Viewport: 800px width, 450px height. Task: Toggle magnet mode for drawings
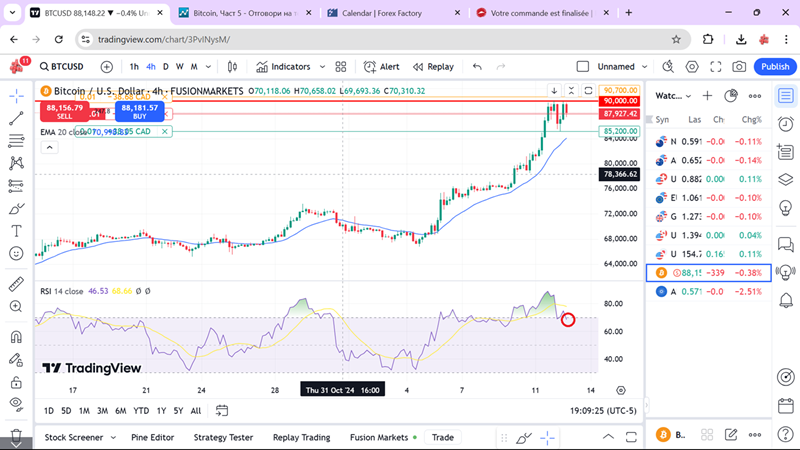point(16,337)
